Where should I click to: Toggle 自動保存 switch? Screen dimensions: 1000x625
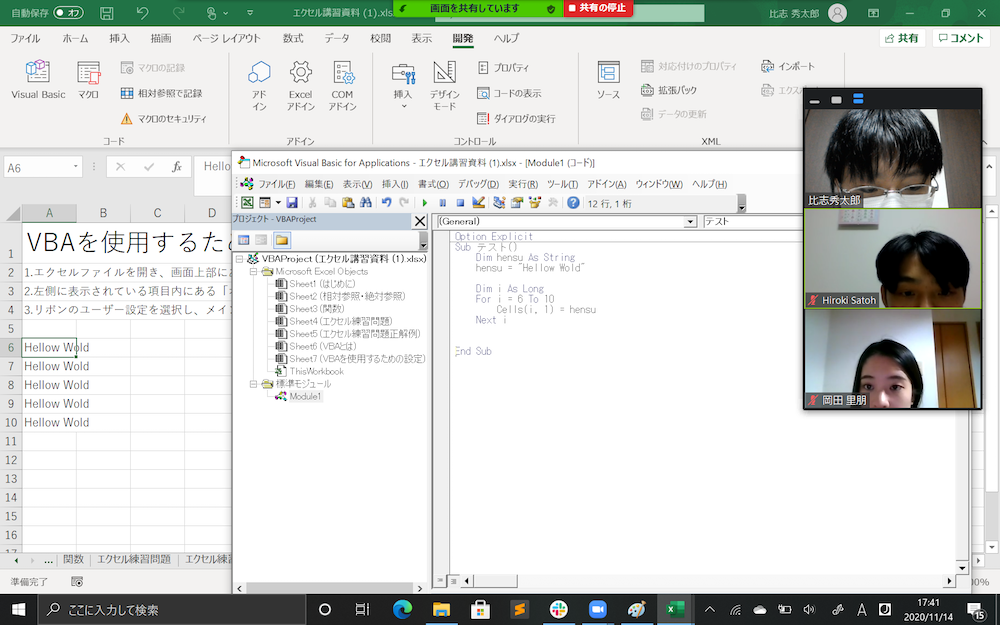(x=68, y=13)
